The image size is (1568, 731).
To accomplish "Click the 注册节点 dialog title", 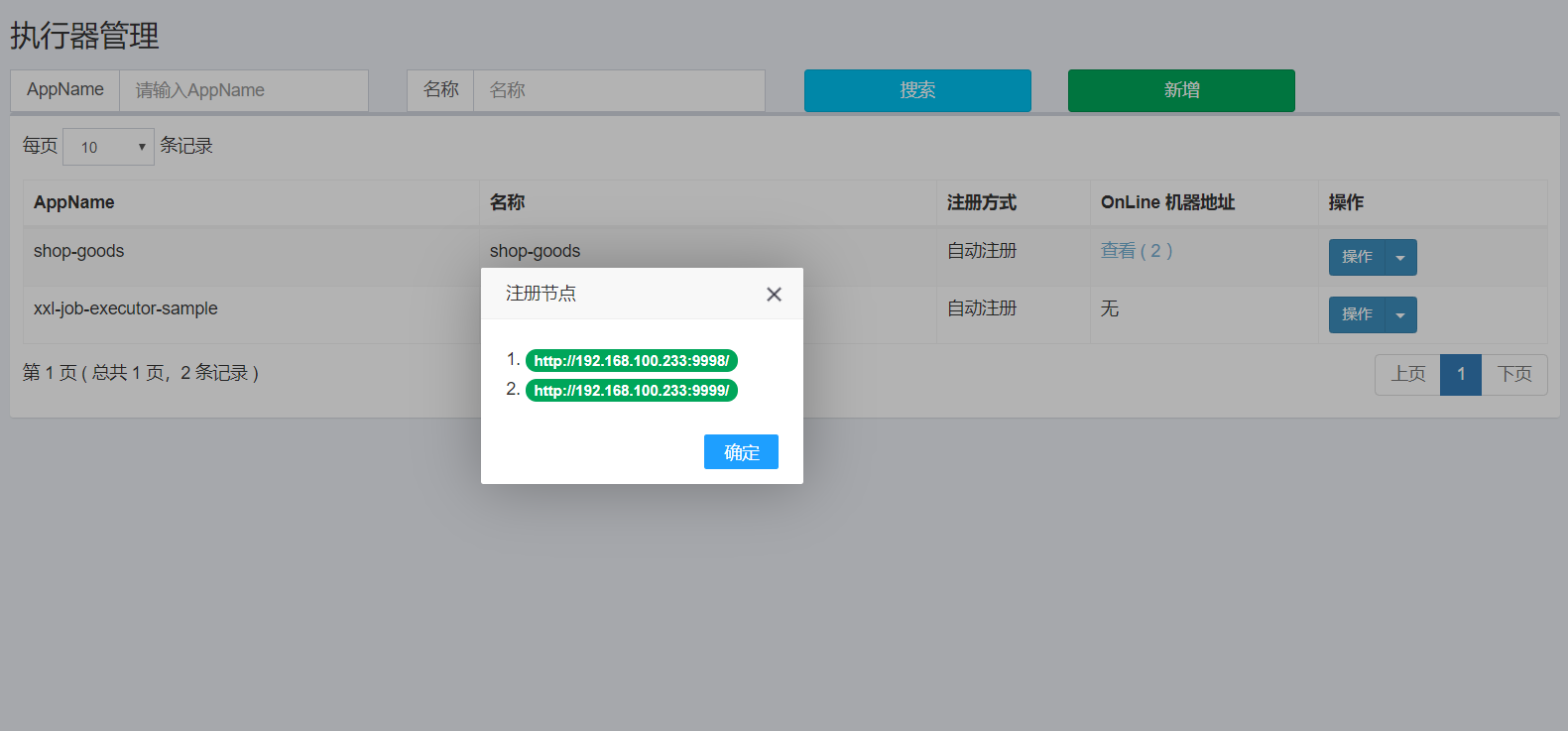I will click(x=541, y=294).
